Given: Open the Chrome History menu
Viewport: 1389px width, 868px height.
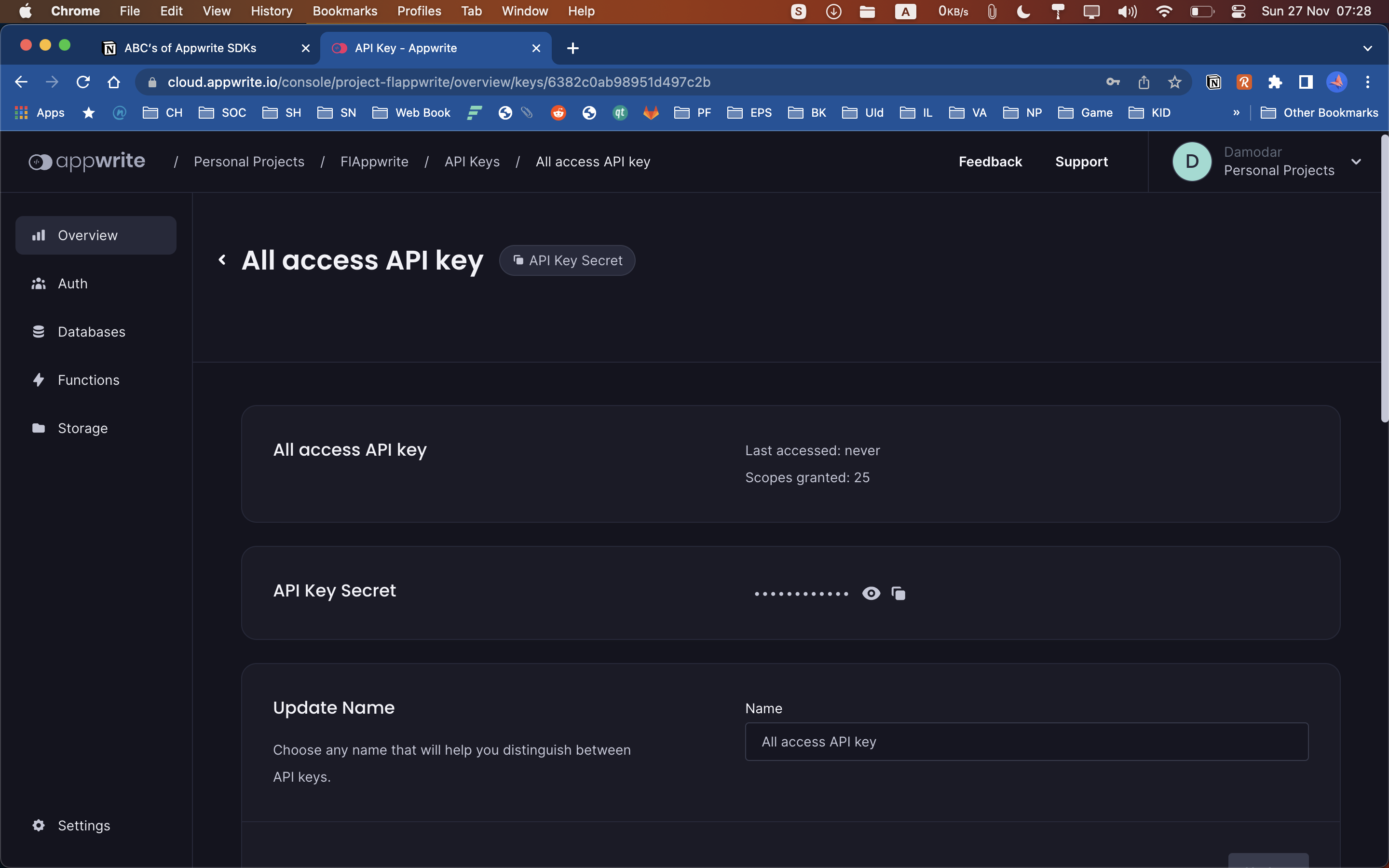Looking at the screenshot, I should point(272,11).
